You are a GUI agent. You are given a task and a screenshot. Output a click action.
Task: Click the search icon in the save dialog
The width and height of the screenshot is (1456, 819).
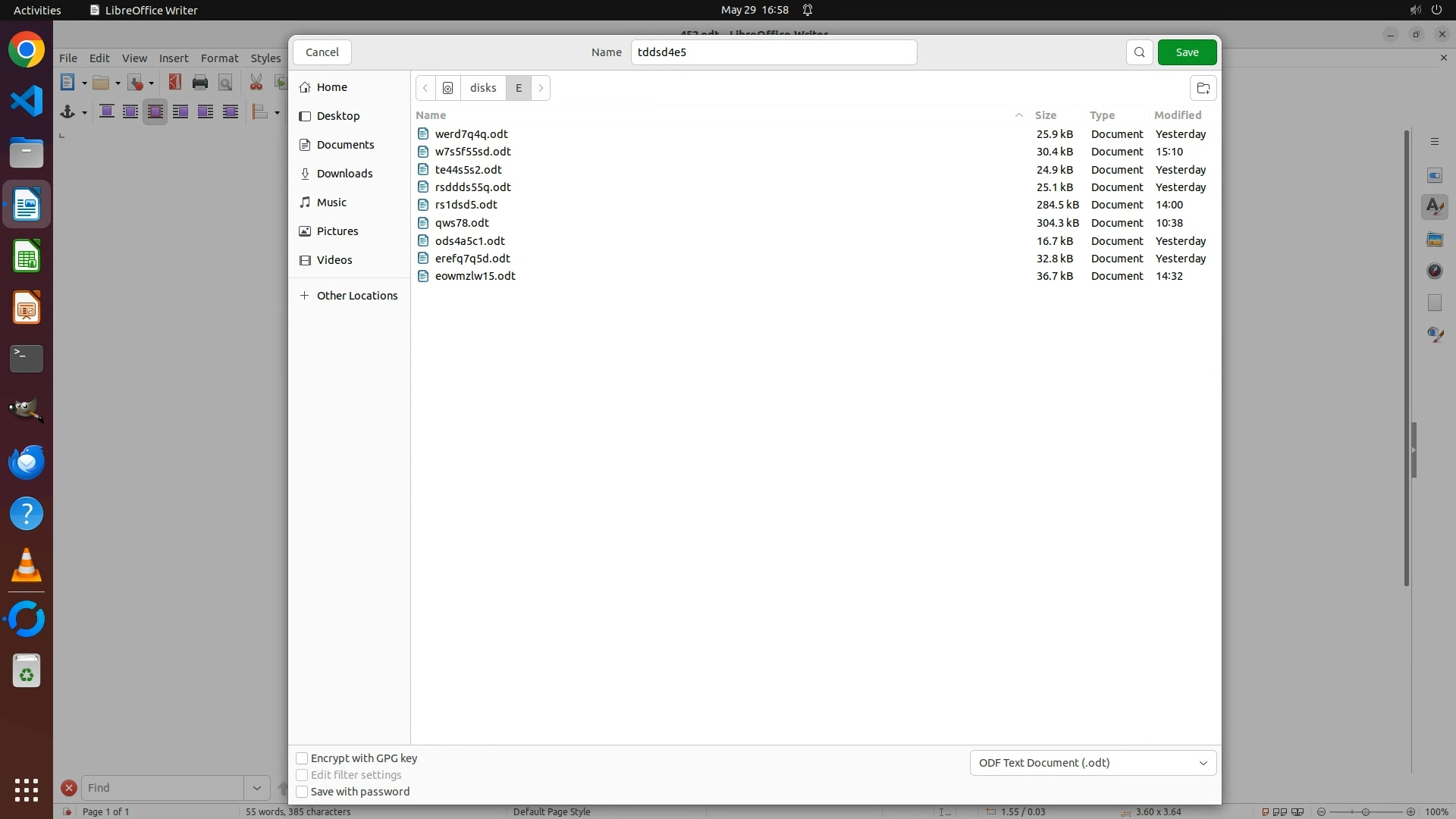point(1139,52)
